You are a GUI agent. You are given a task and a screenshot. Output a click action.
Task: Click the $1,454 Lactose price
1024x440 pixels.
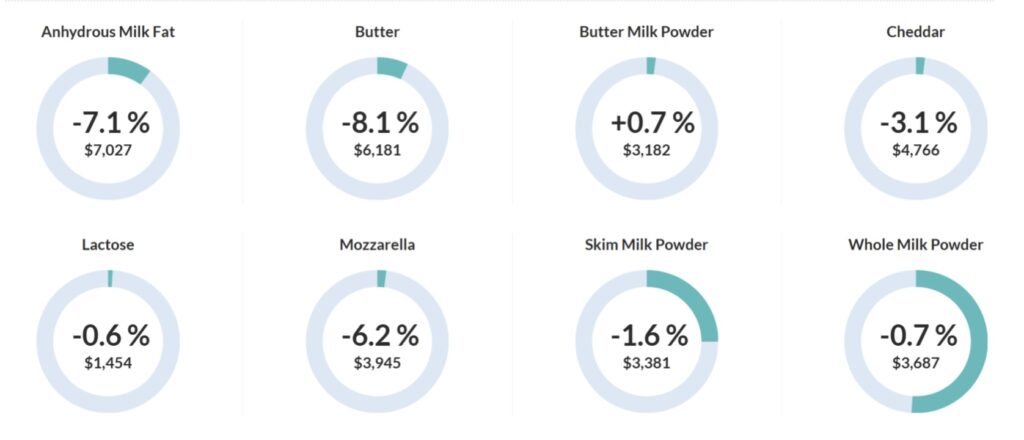pyautogui.click(x=108, y=363)
